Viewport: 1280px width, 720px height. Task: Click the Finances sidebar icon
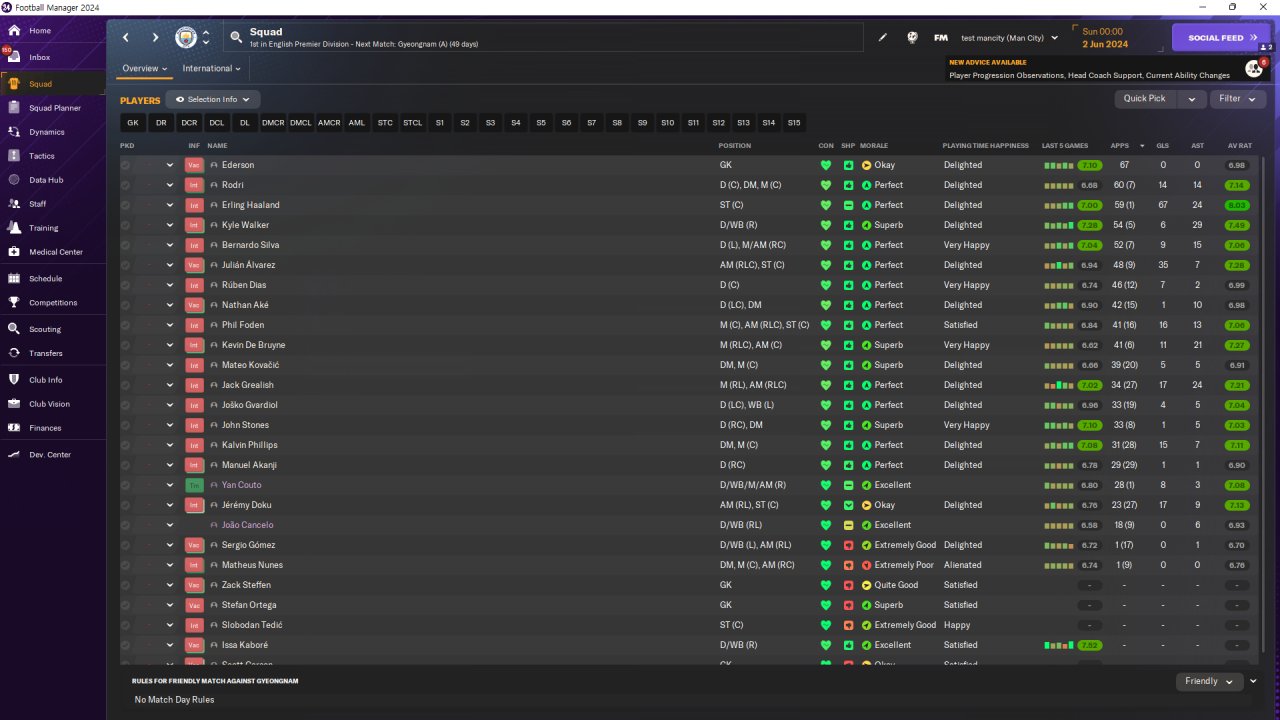coord(14,428)
